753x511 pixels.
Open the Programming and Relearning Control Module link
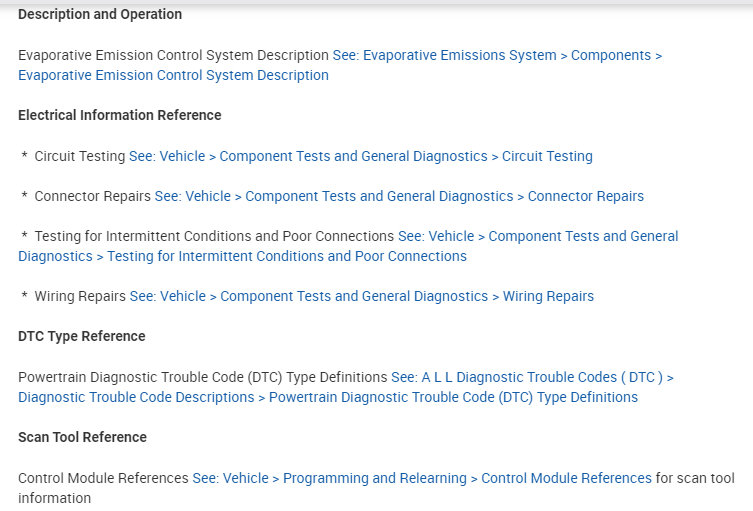tap(421, 479)
